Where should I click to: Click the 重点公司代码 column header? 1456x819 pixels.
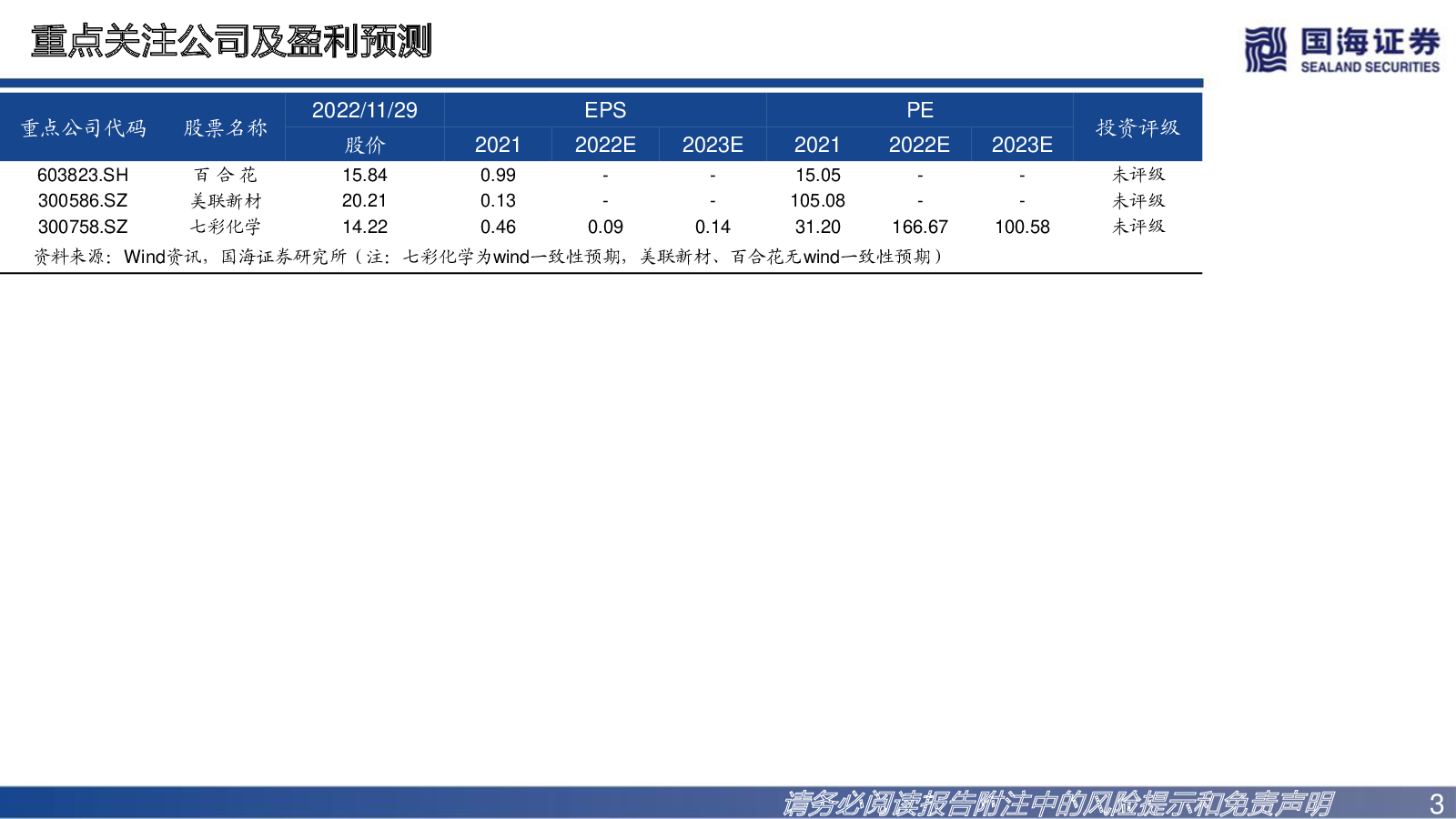[x=84, y=127]
